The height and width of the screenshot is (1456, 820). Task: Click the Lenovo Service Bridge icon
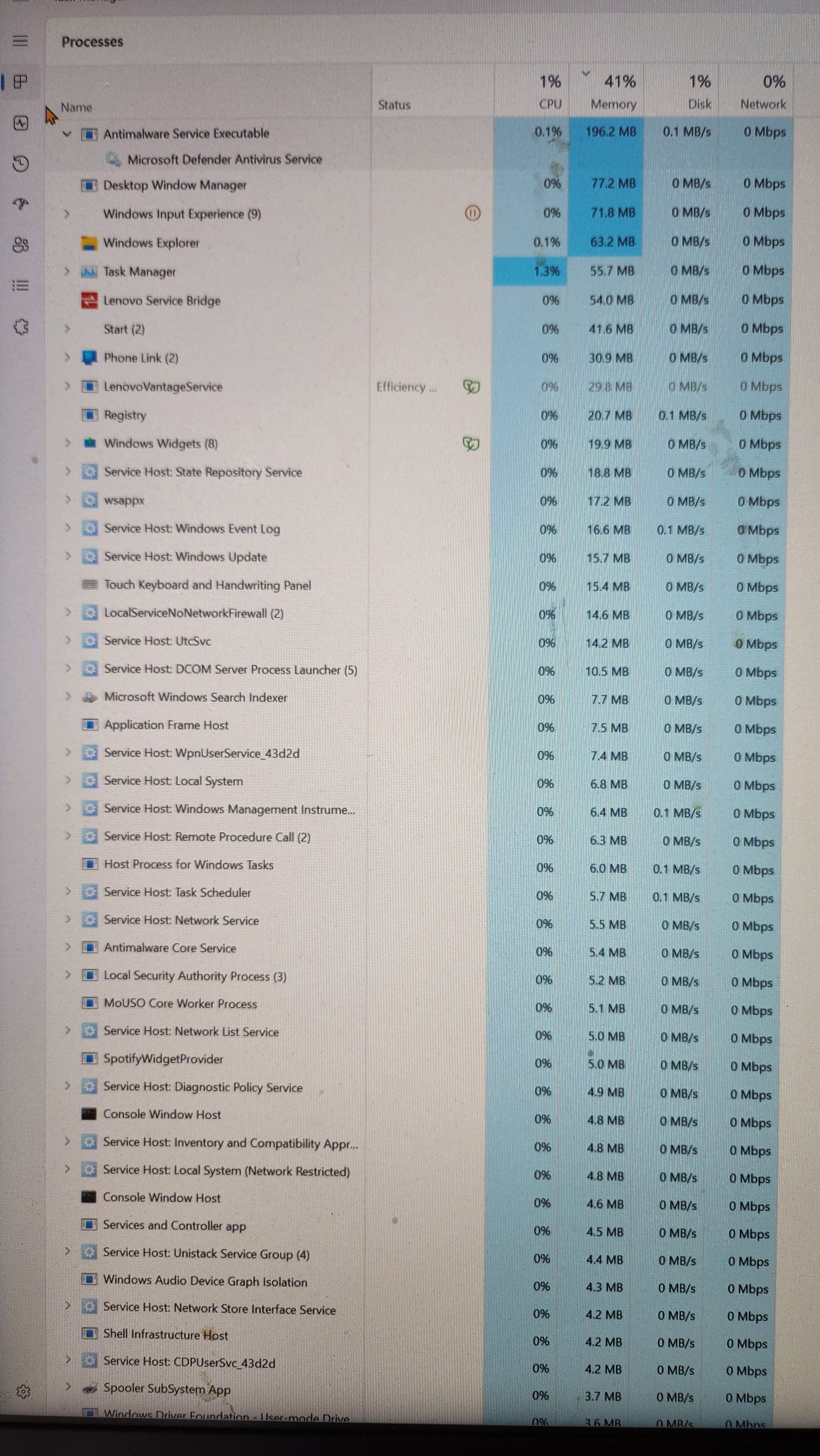point(89,300)
